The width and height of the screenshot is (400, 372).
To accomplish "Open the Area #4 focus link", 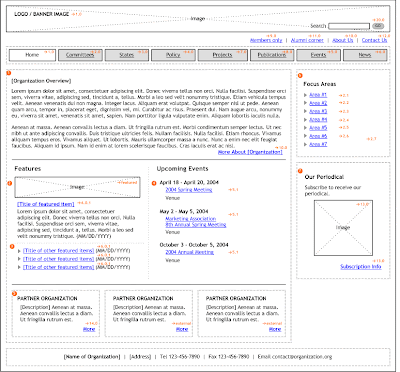I will tap(318, 120).
